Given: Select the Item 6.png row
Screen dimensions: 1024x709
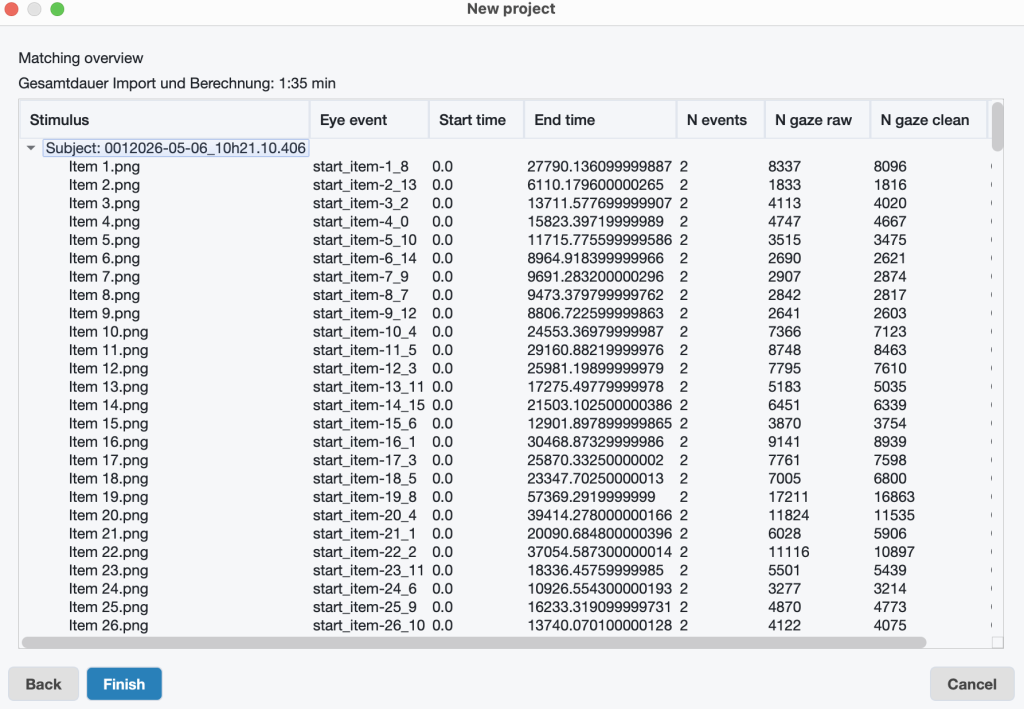Looking at the screenshot, I should [504, 258].
